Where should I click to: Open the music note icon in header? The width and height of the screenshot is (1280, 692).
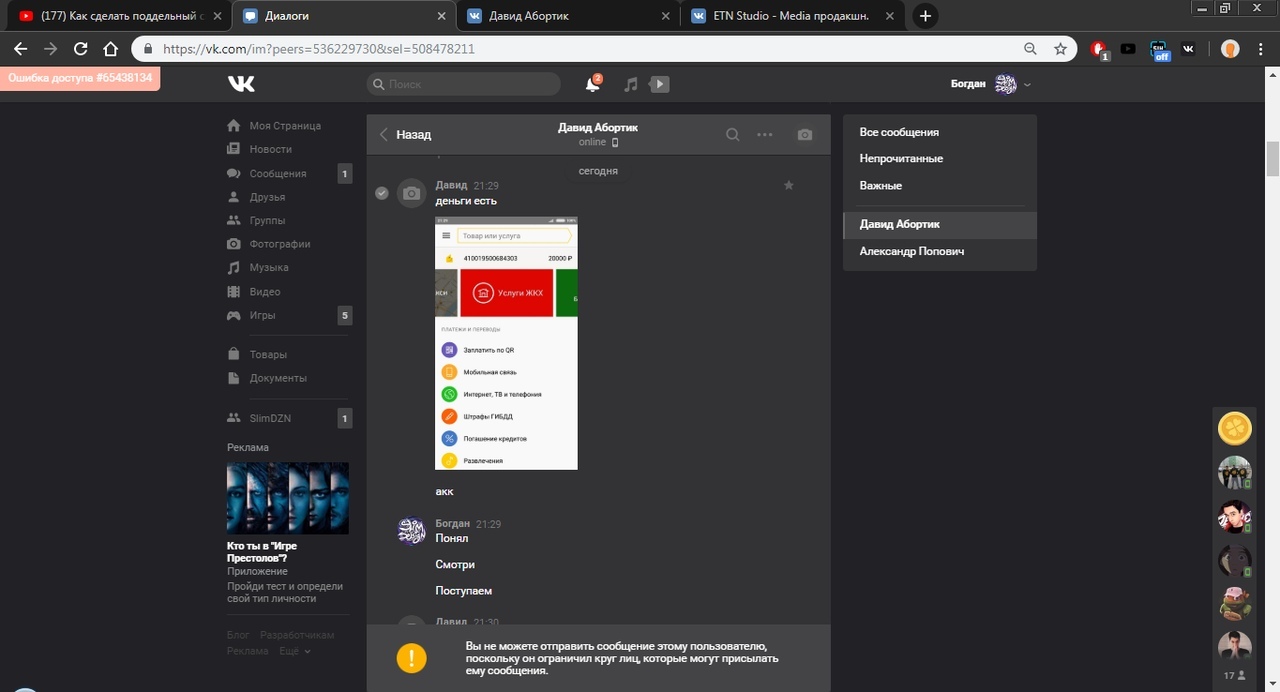pyautogui.click(x=630, y=85)
